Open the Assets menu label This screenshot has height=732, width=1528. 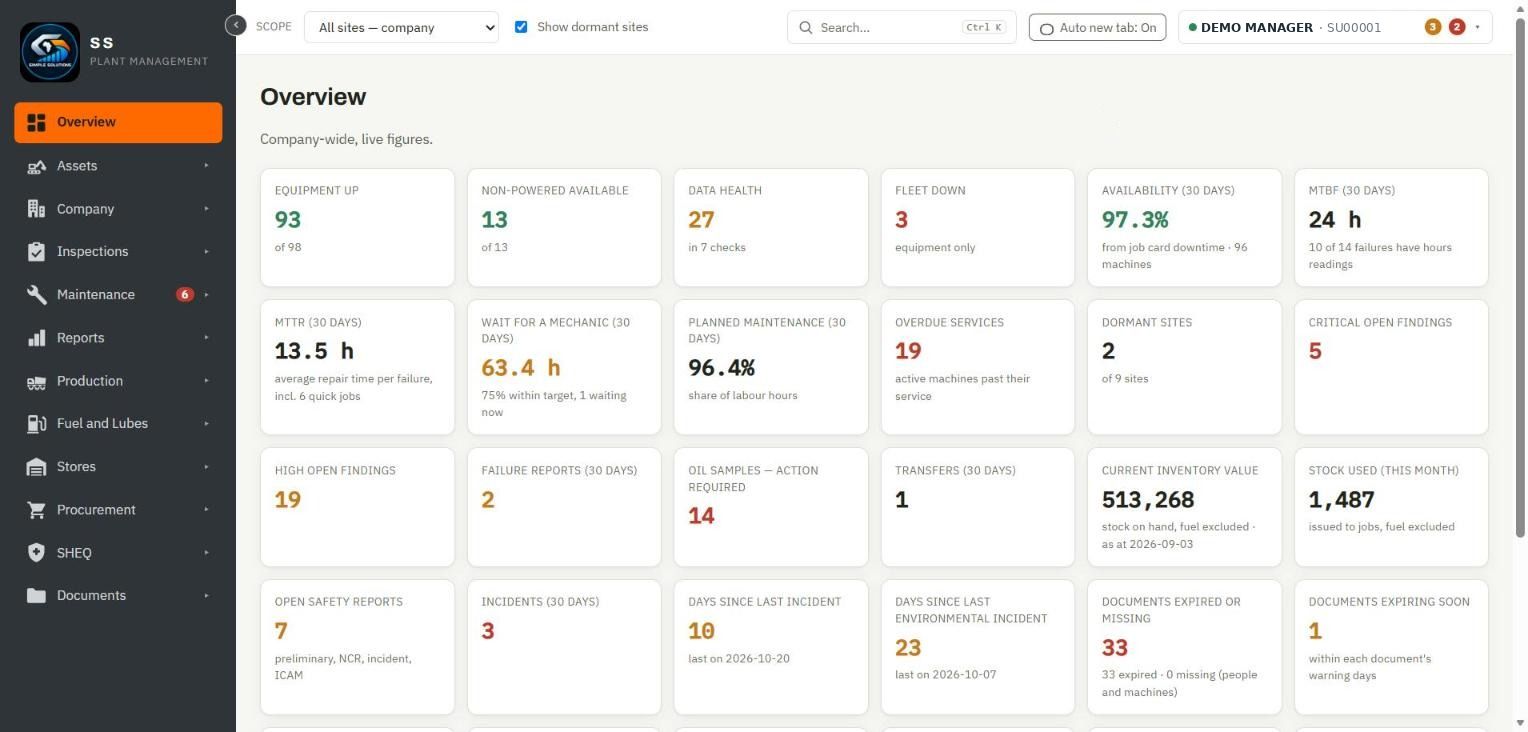pyautogui.click(x=77, y=166)
